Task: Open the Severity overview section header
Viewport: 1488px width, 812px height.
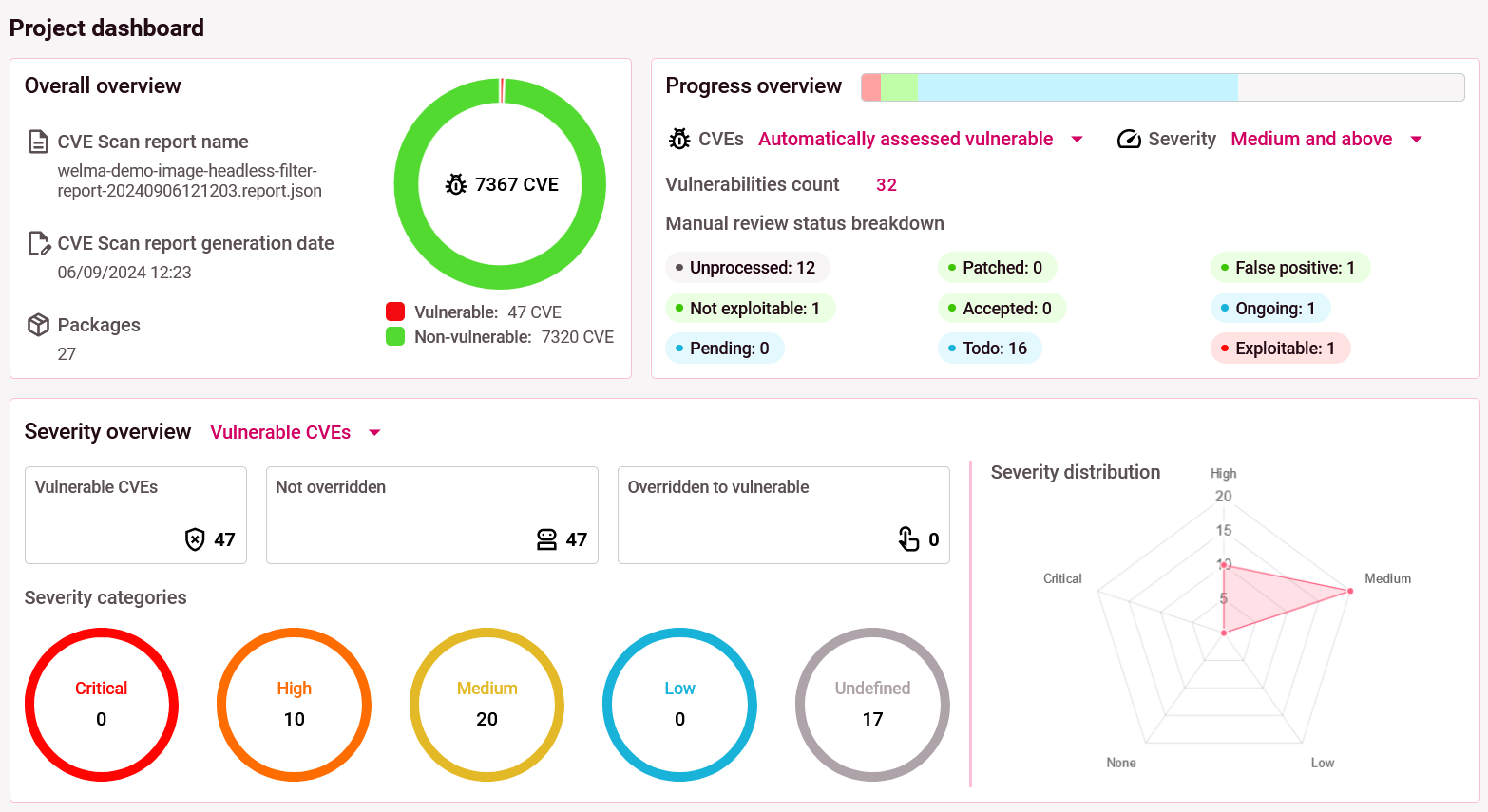Action: (107, 431)
